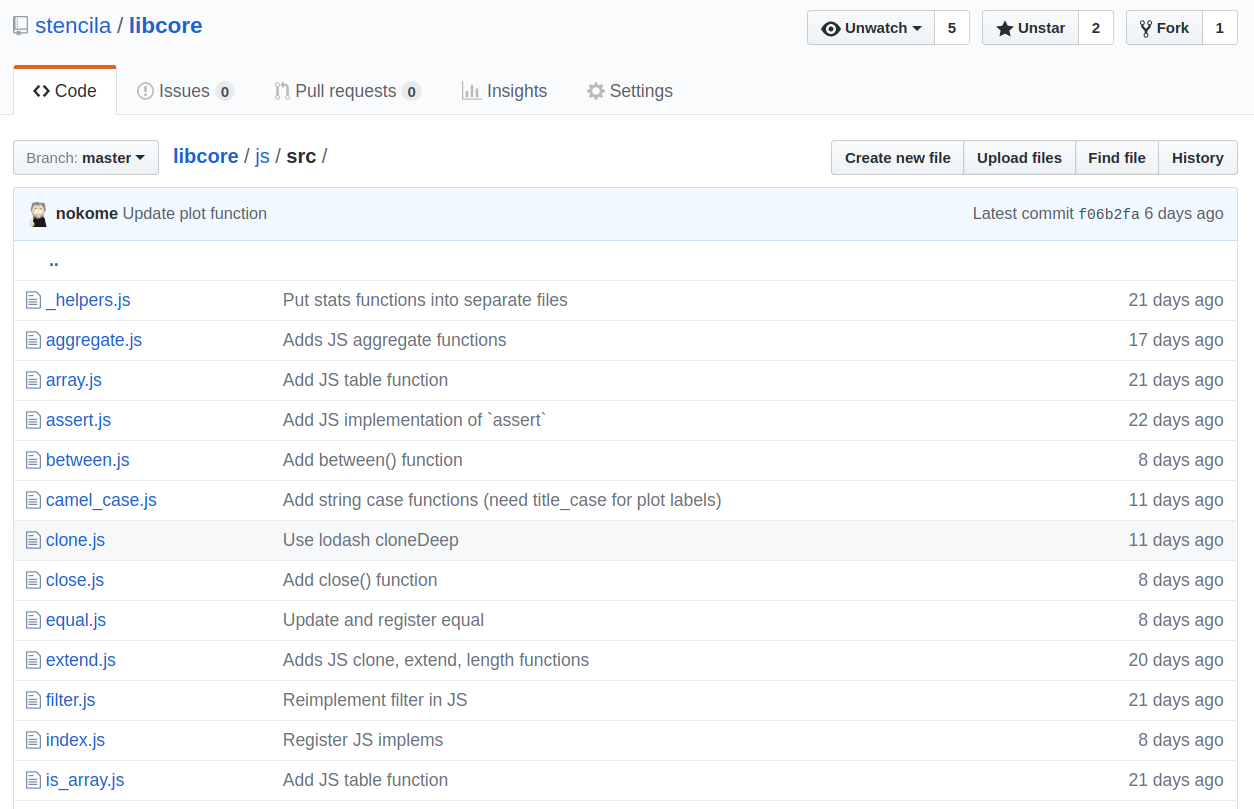Open close.js file

click(75, 580)
